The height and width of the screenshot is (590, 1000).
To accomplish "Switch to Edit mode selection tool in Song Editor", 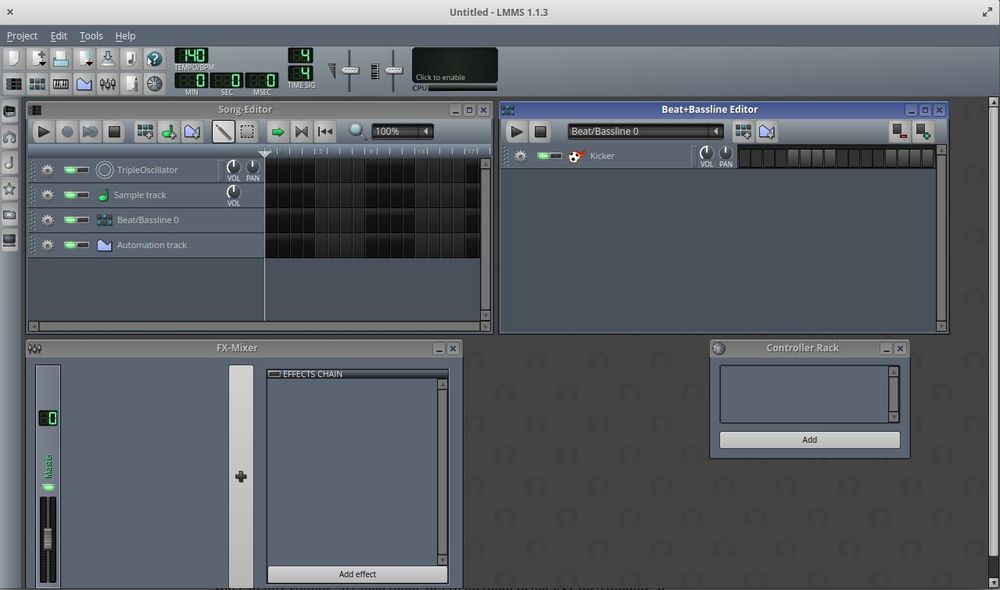I will (245, 131).
